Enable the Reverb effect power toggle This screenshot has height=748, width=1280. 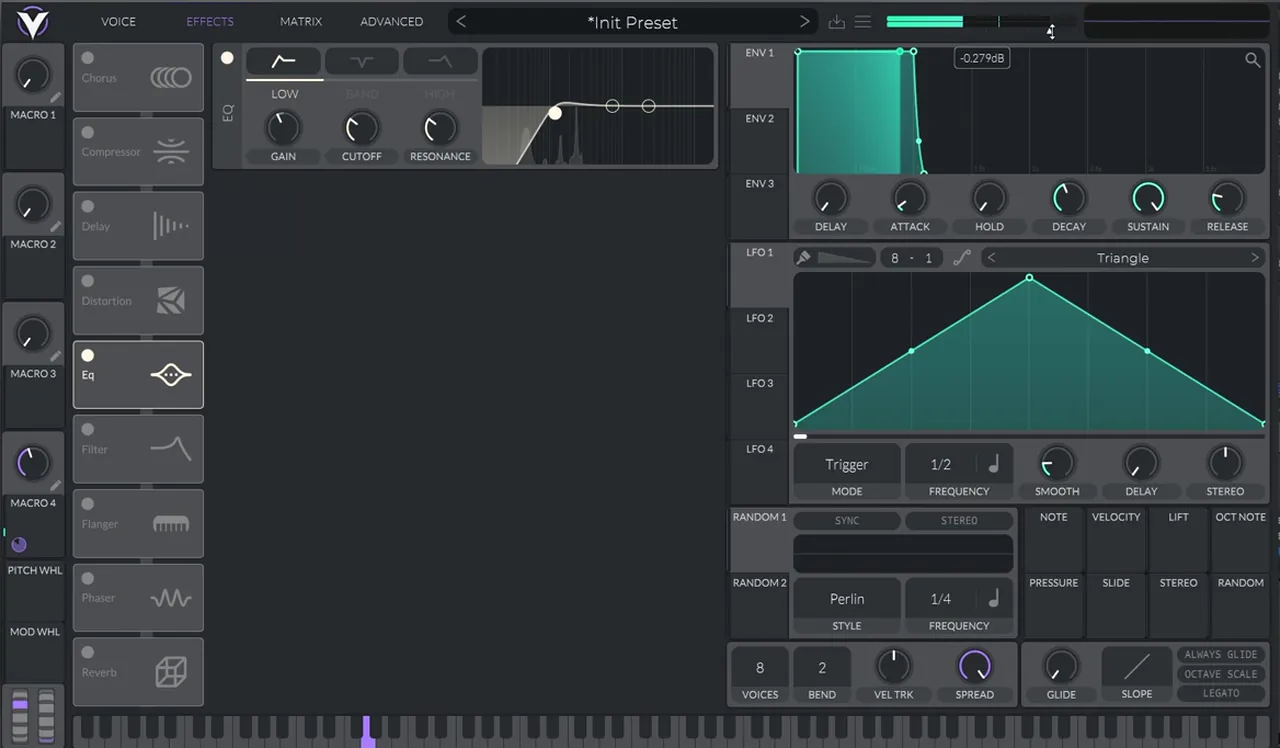[x=88, y=652]
